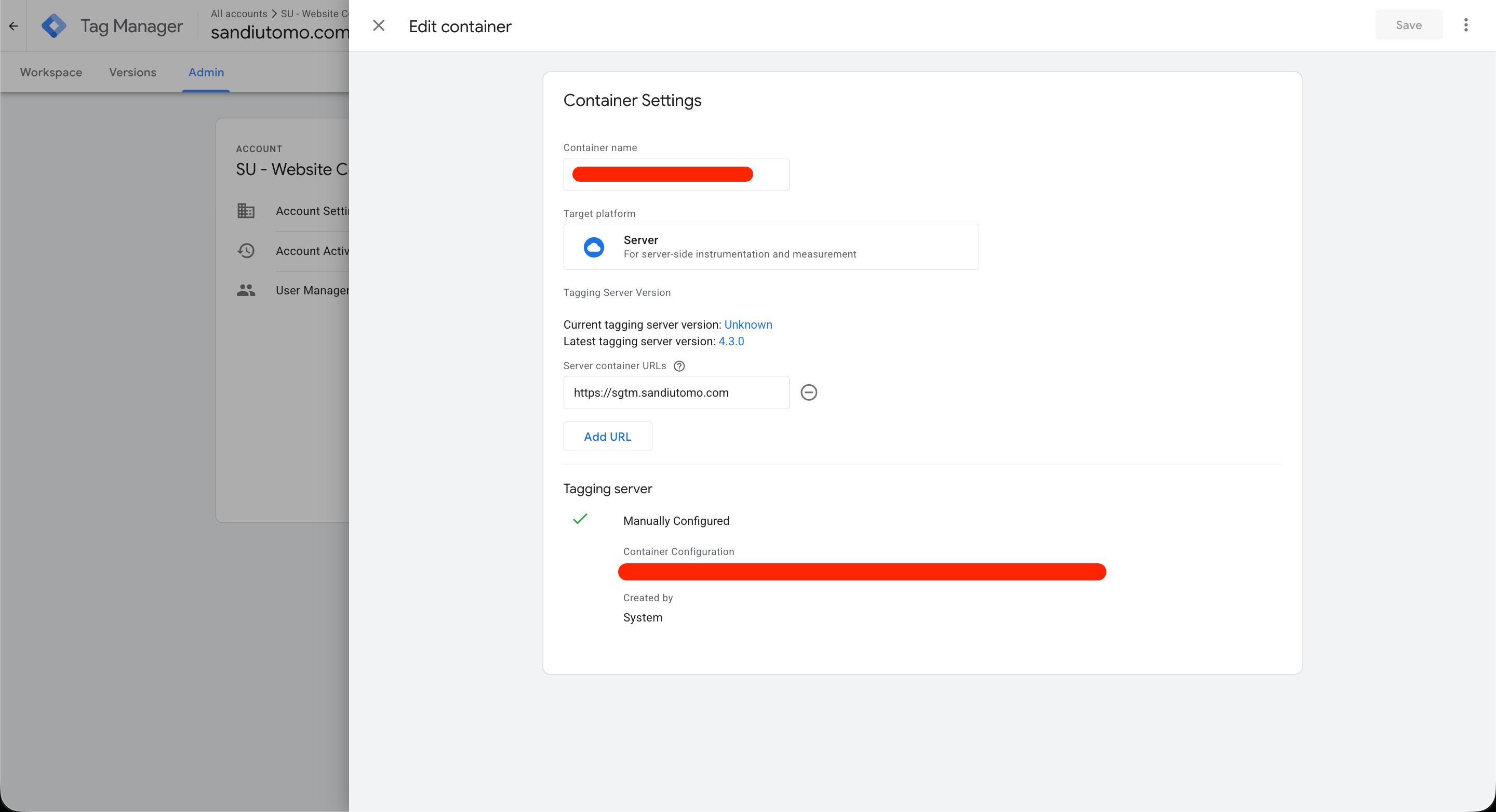Click the Account Settings building icon
This screenshot has height=812, width=1496.
(x=246, y=211)
